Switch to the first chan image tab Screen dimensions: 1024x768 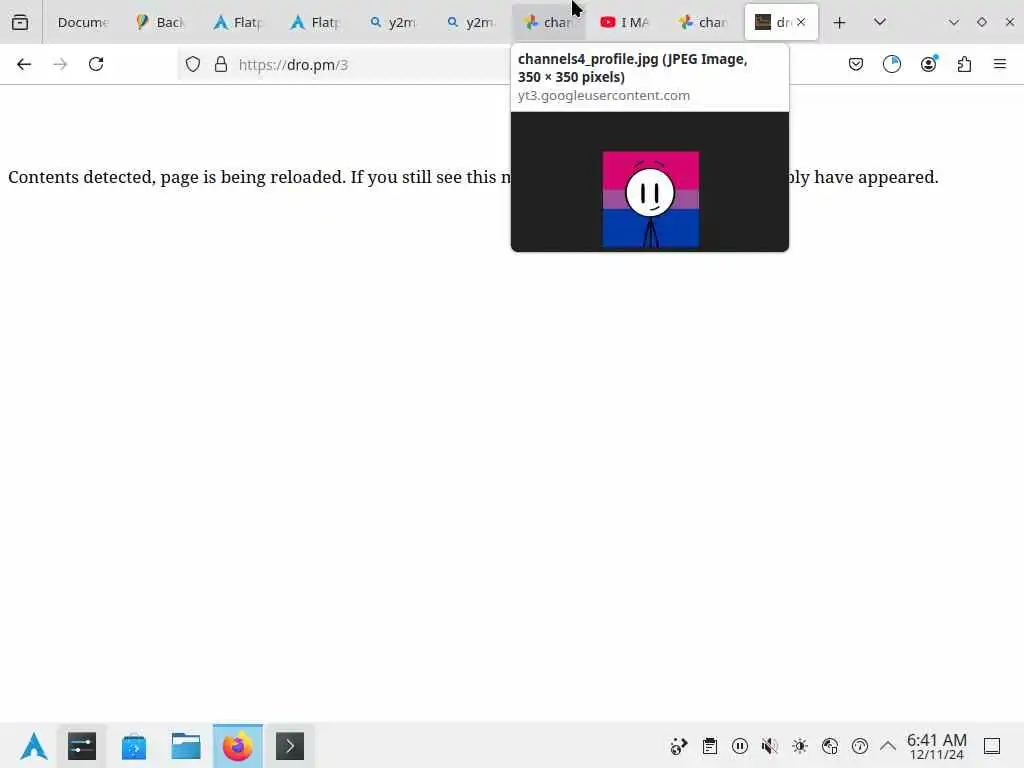pos(549,22)
